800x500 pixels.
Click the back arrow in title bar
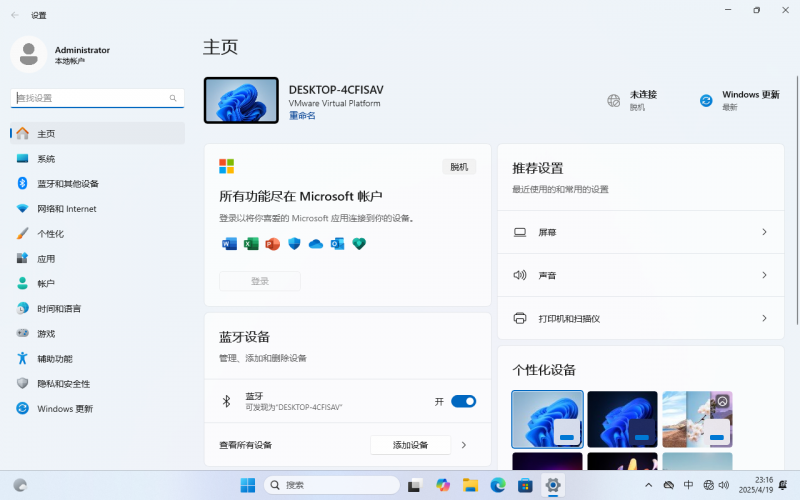point(15,15)
